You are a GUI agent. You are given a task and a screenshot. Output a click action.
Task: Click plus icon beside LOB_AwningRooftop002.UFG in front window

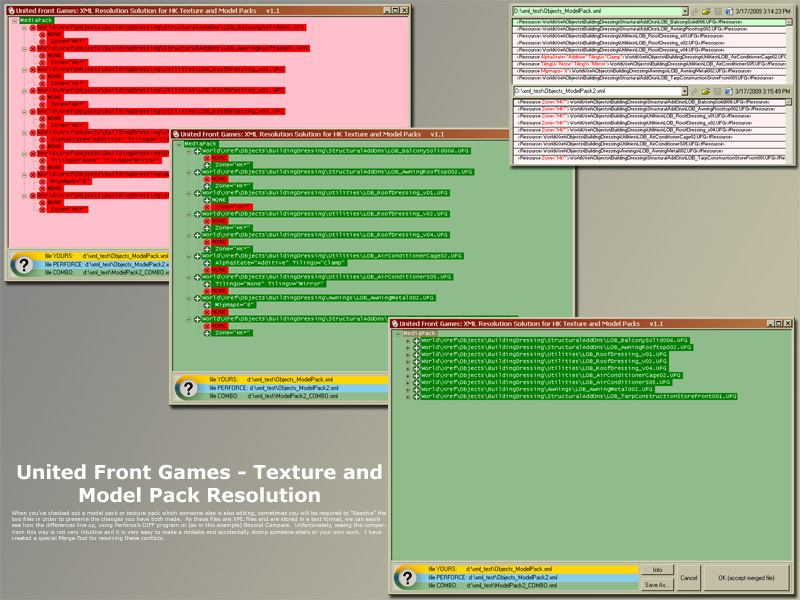click(x=416, y=347)
